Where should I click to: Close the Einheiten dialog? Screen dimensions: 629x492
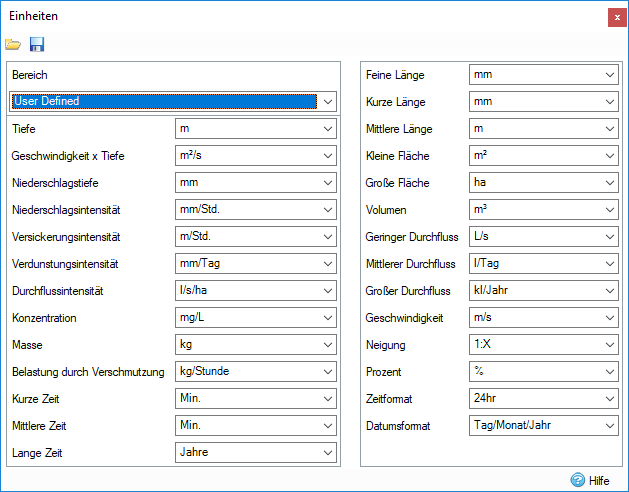616,17
